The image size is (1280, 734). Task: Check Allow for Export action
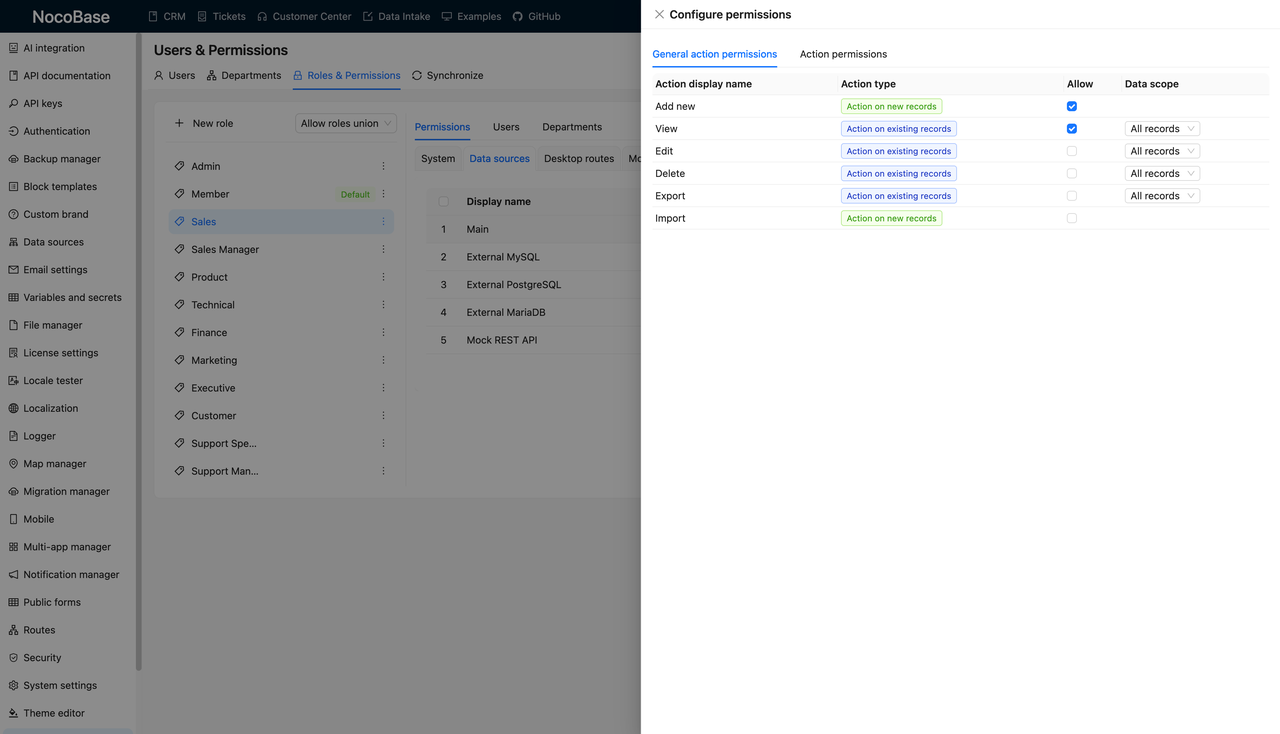1072,196
